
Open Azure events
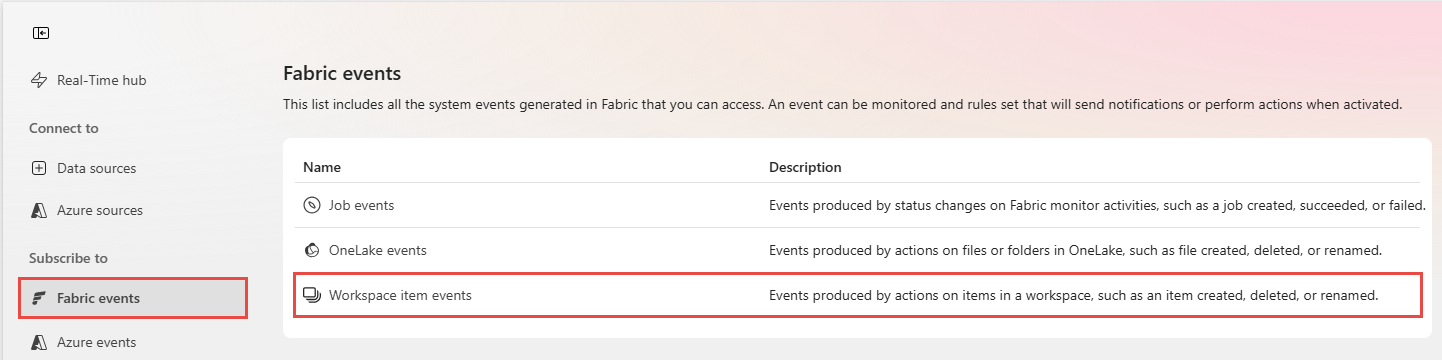[96, 342]
